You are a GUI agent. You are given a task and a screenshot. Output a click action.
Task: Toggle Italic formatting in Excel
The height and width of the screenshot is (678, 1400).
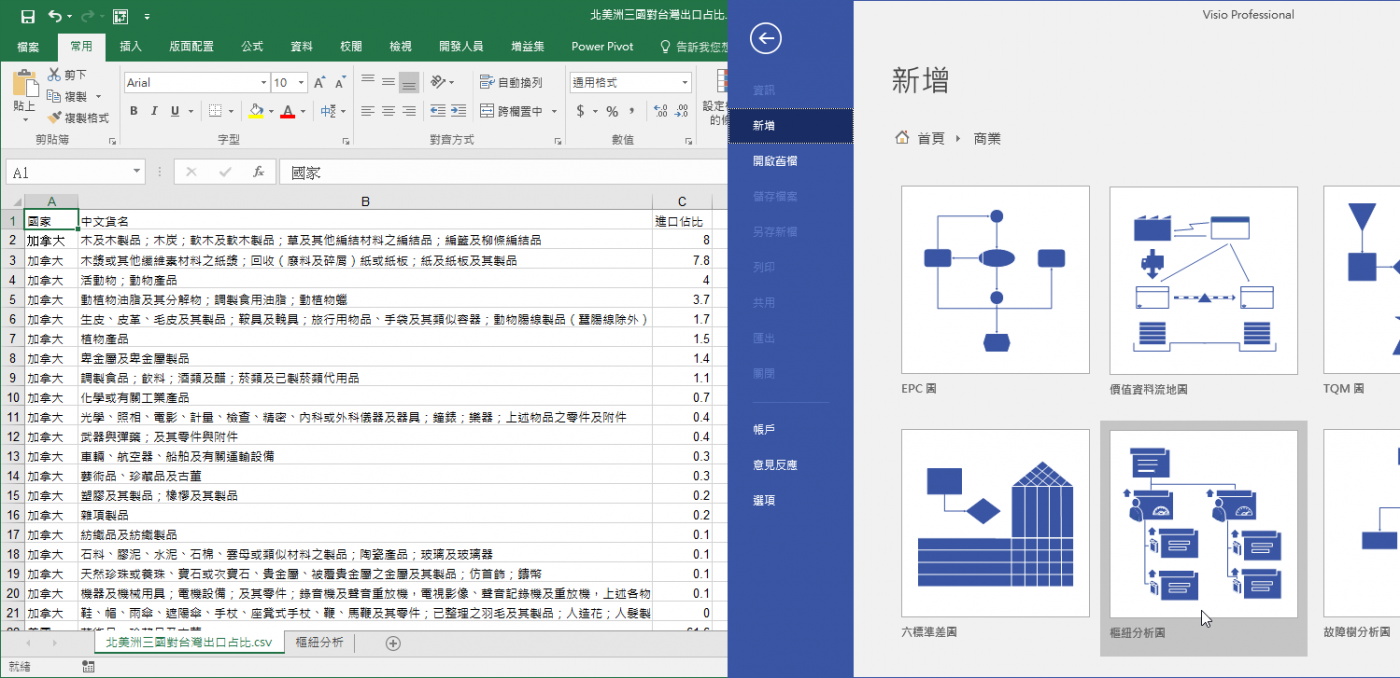(x=154, y=111)
